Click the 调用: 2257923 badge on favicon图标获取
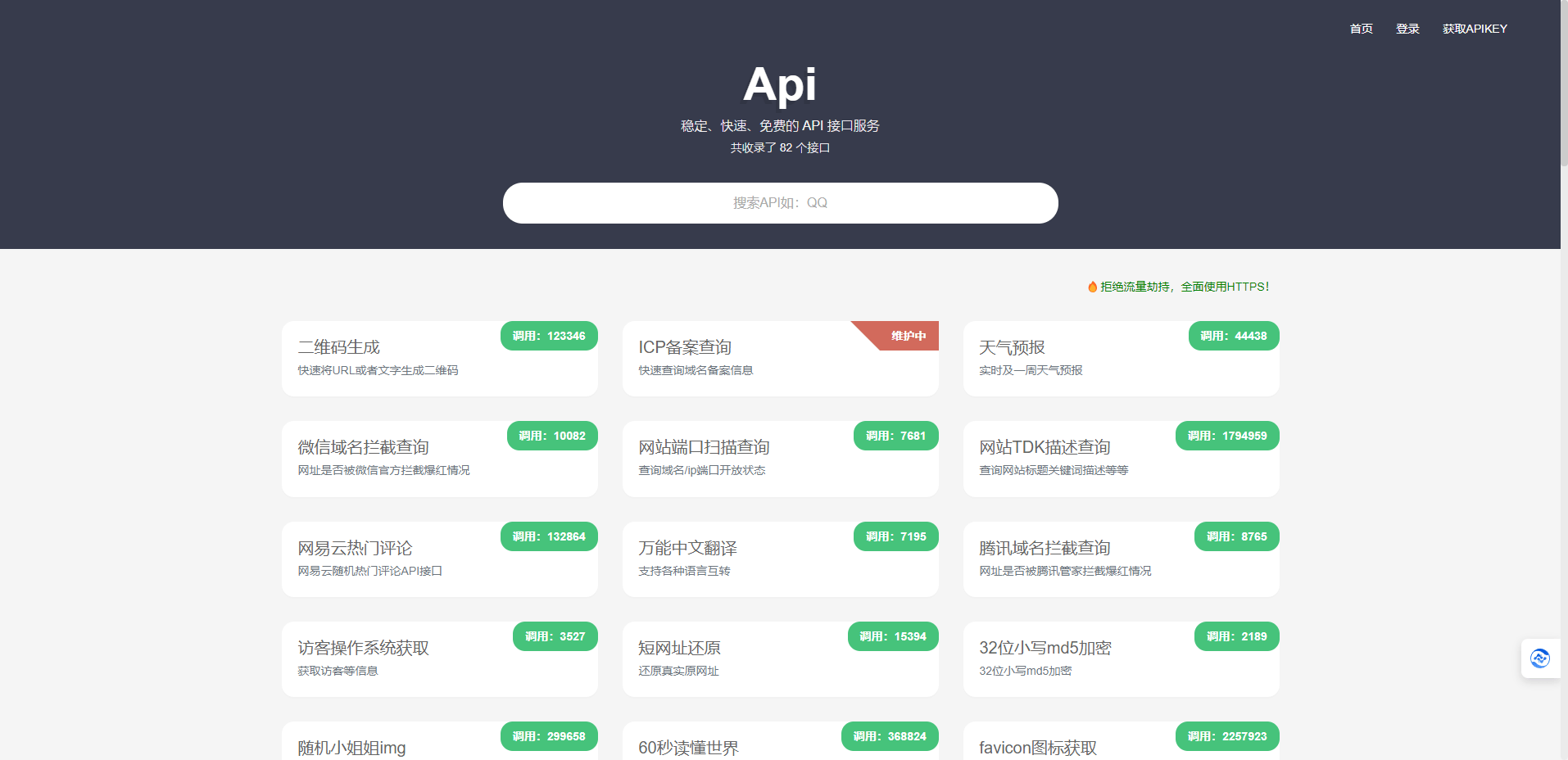This screenshot has width=1568, height=760. coord(1226,736)
